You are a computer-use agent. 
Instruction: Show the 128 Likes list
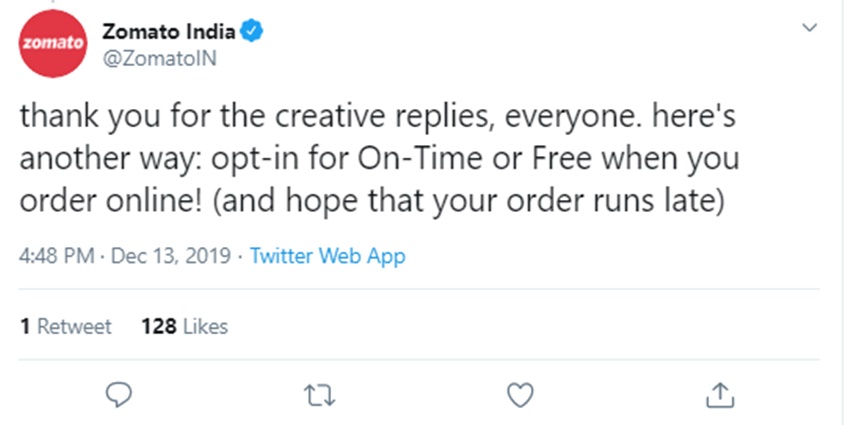click(185, 326)
